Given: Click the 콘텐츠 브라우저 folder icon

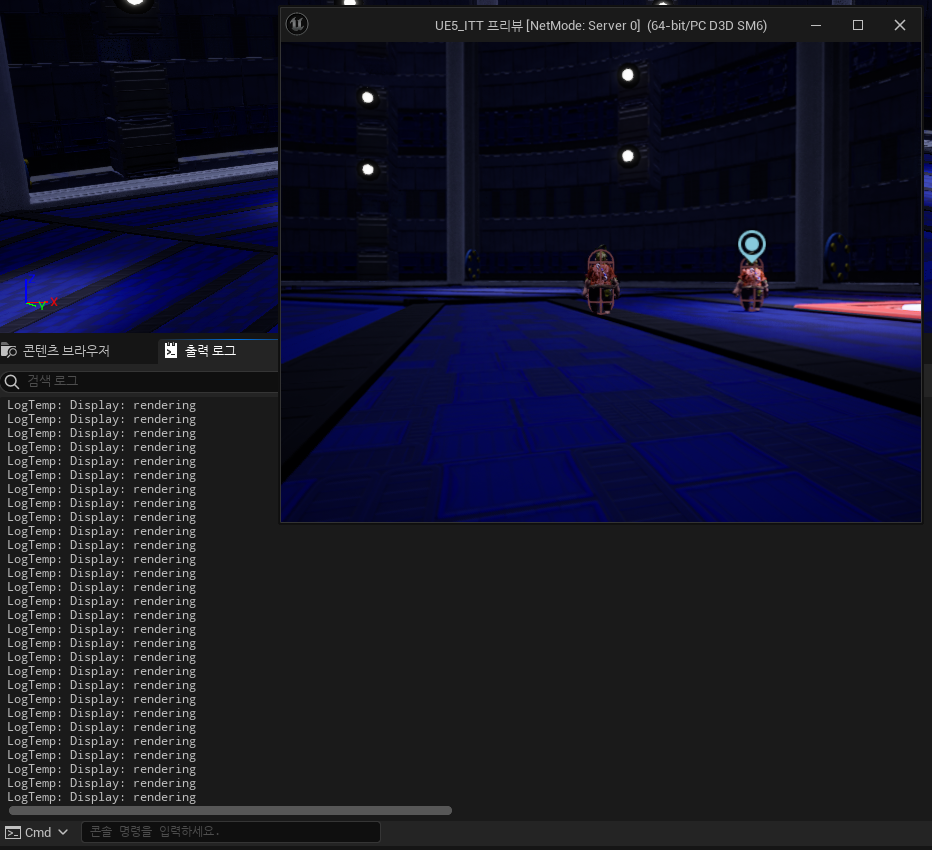Looking at the screenshot, I should point(9,351).
